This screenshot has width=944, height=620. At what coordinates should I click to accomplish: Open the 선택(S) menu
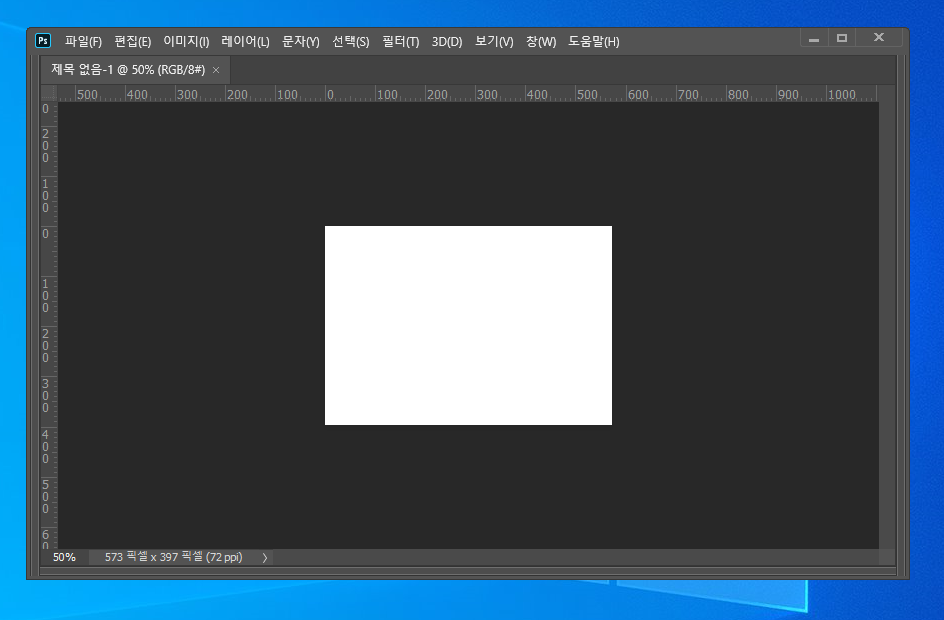click(350, 42)
